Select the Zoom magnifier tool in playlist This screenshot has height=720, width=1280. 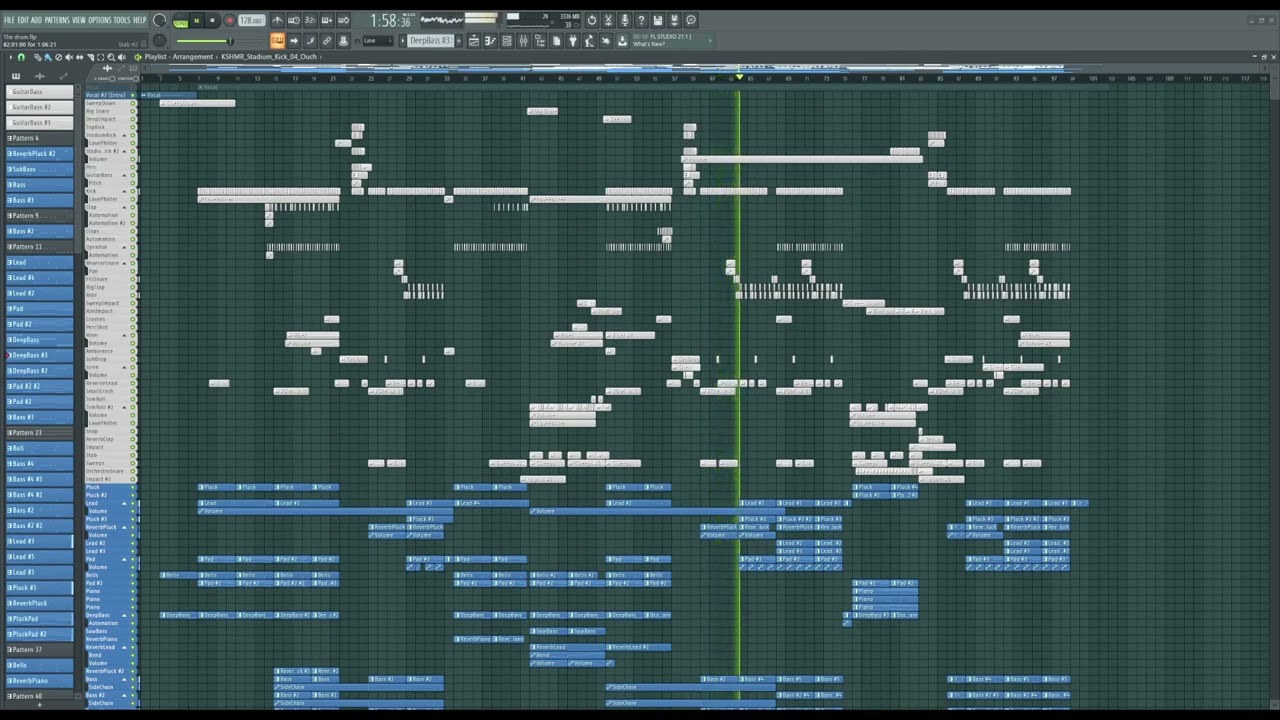tap(111, 57)
